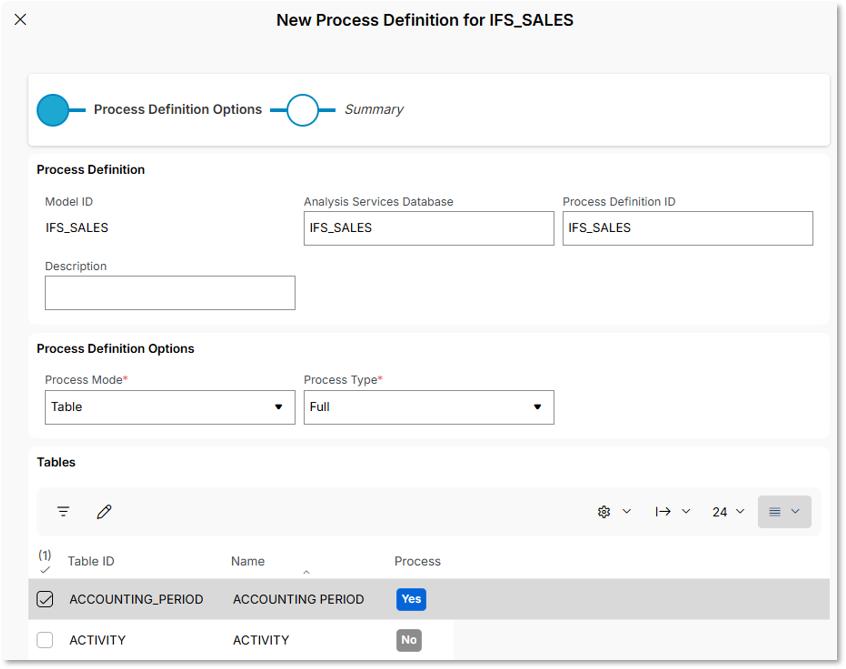Click the ACCOUNTING PERIOD name cell
The height and width of the screenshot is (669, 846).
[x=298, y=599]
